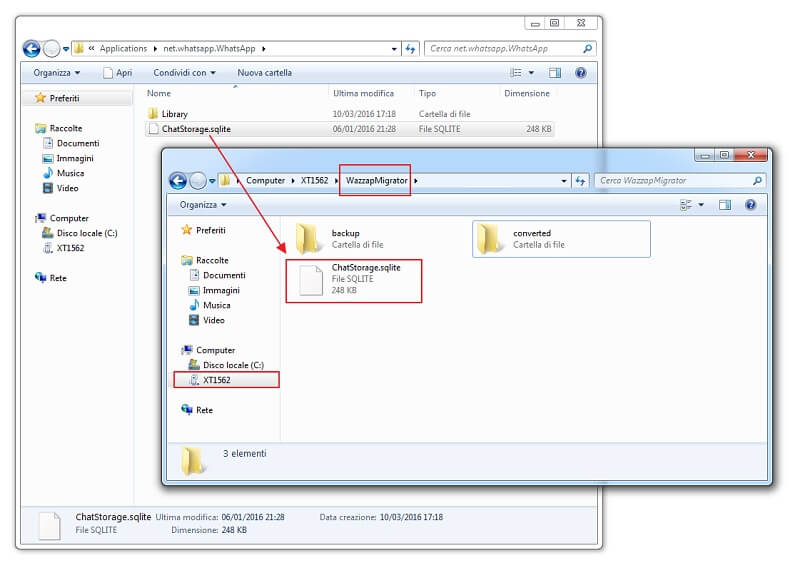Select XT1562 device in front window sidebar

(216, 380)
